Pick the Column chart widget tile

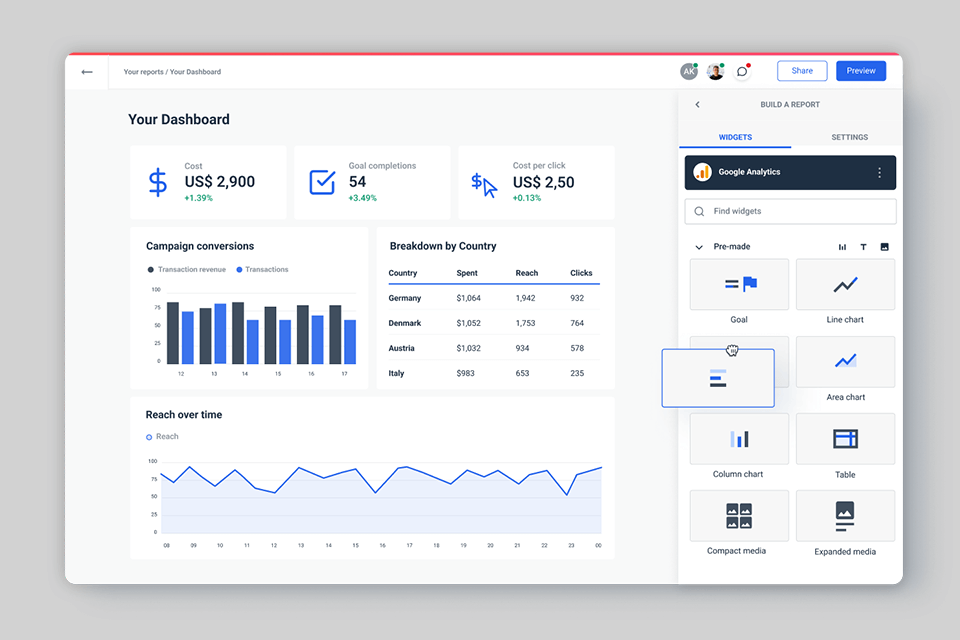pyautogui.click(x=739, y=439)
